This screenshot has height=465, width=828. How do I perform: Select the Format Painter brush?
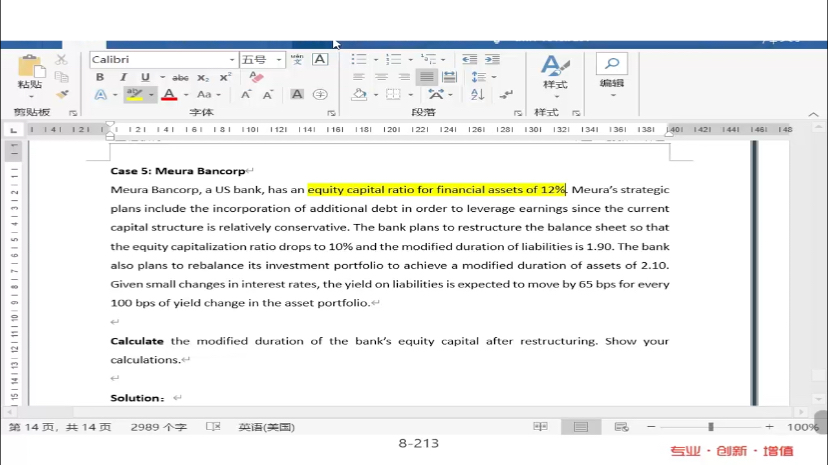(x=62, y=94)
